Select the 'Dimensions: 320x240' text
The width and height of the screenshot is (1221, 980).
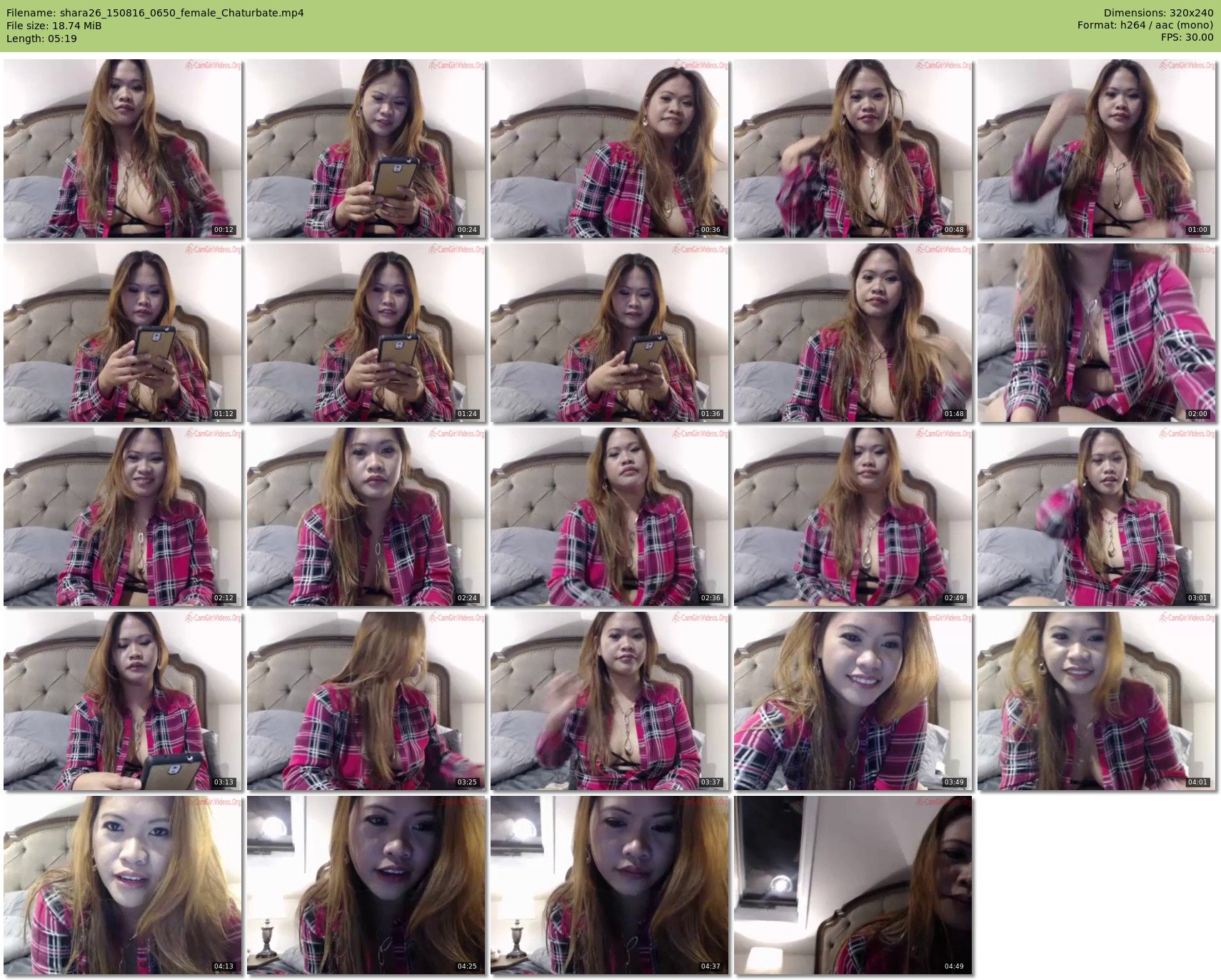(x=1158, y=13)
